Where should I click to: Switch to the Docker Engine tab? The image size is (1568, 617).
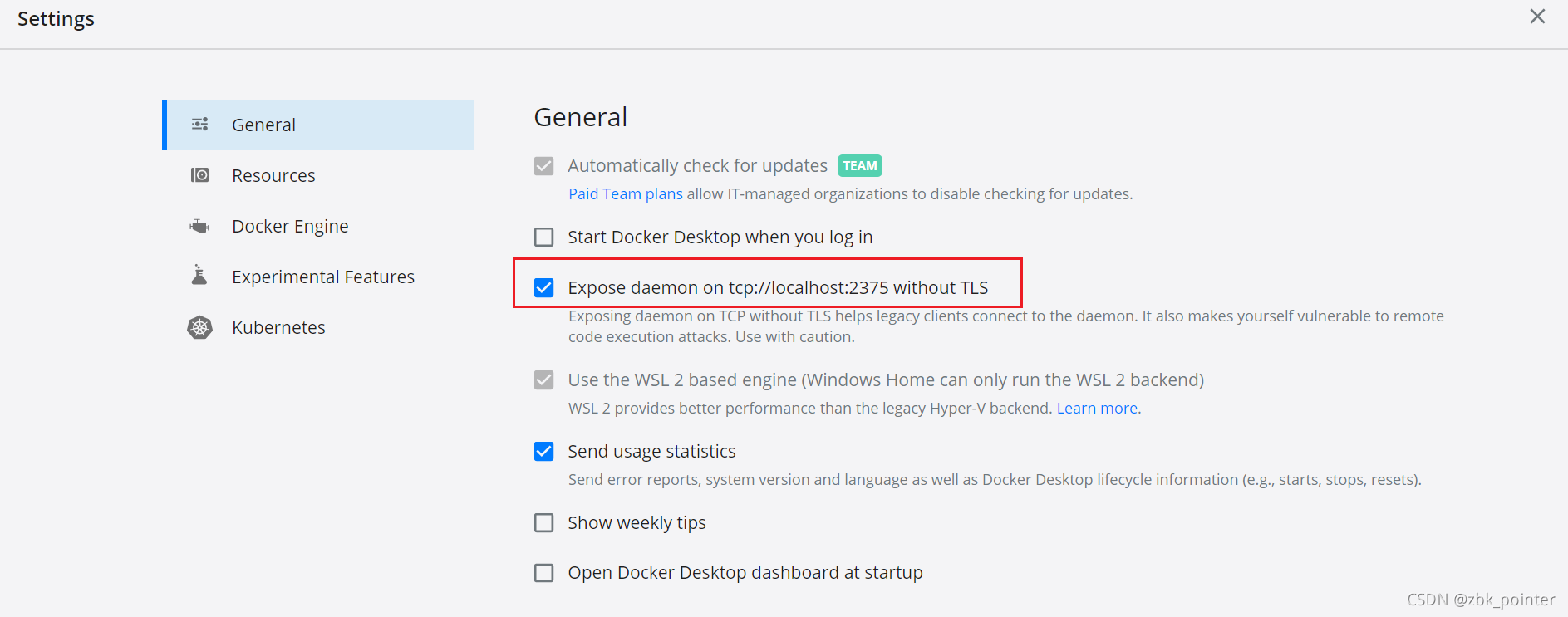pyautogui.click(x=290, y=227)
